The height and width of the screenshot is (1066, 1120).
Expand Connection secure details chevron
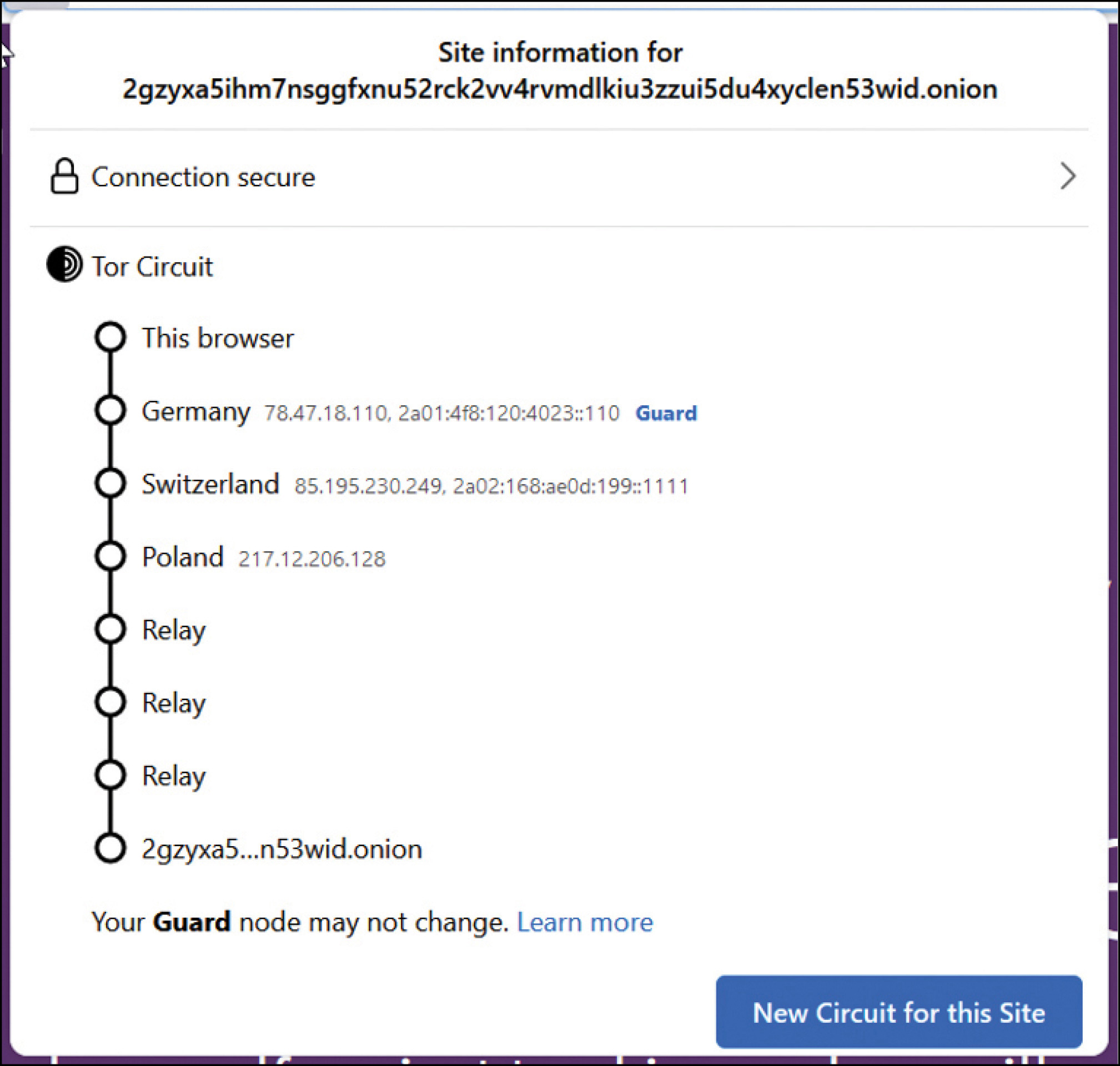1067,176
